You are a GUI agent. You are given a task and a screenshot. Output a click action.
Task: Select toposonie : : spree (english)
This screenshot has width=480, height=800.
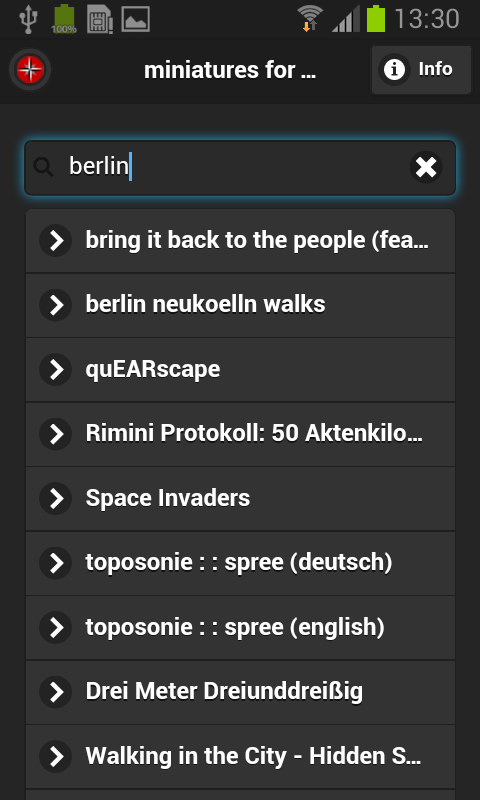click(240, 627)
